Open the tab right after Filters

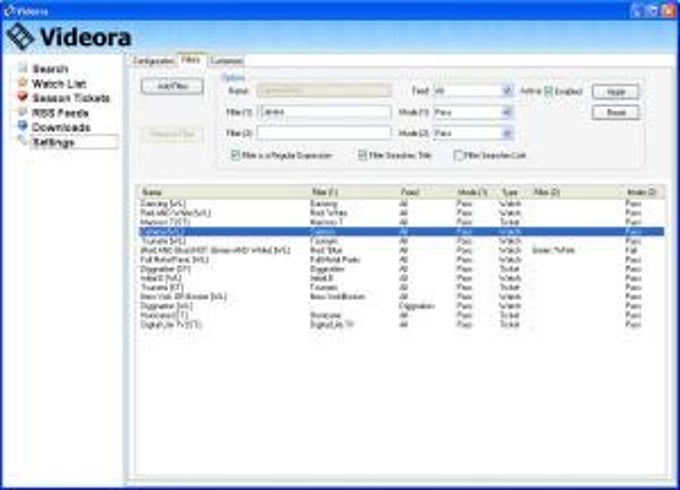(x=226, y=61)
